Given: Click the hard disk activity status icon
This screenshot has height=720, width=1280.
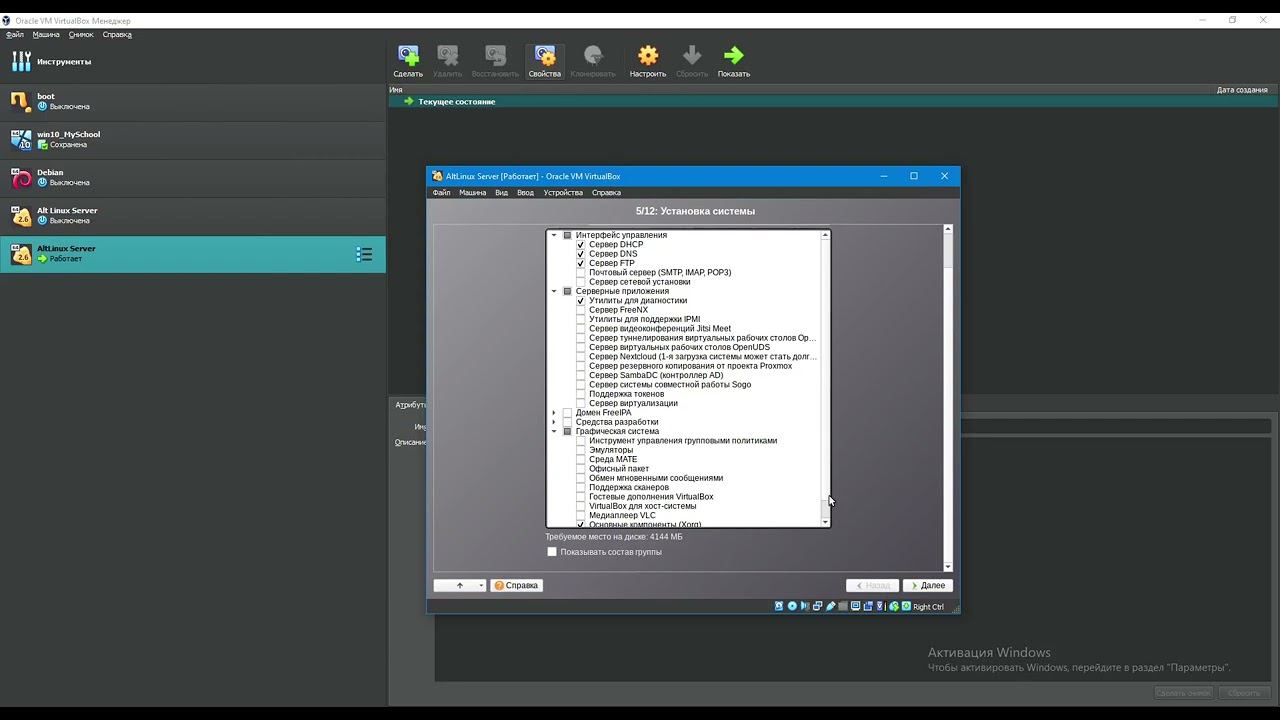Looking at the screenshot, I should pyautogui.click(x=779, y=606).
